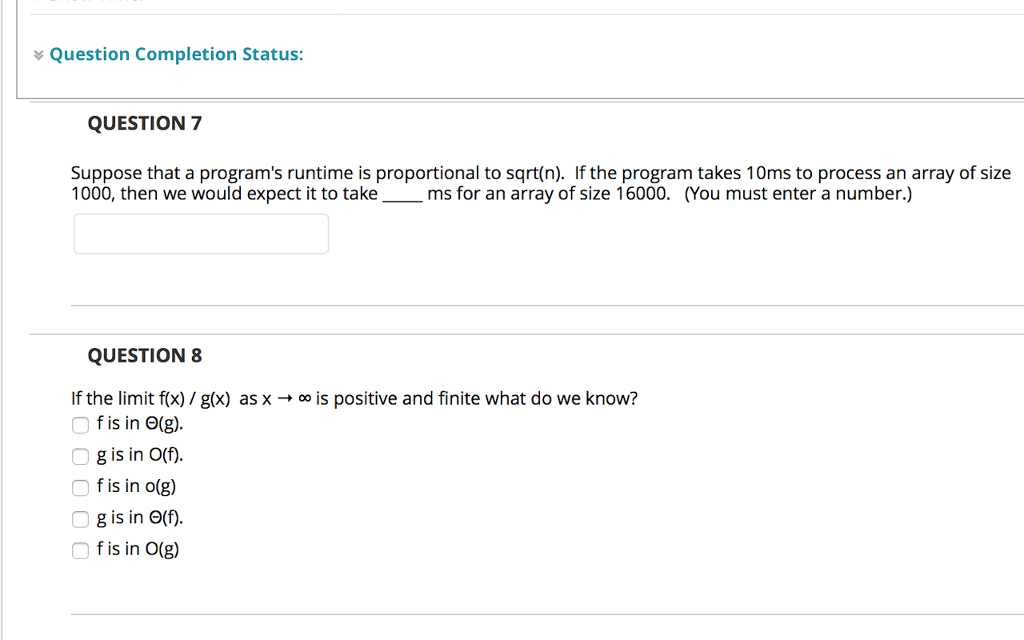Viewport: 1024px width, 640px height.
Task: Toggle the last answer choice in Question 8
Action: click(x=80, y=550)
